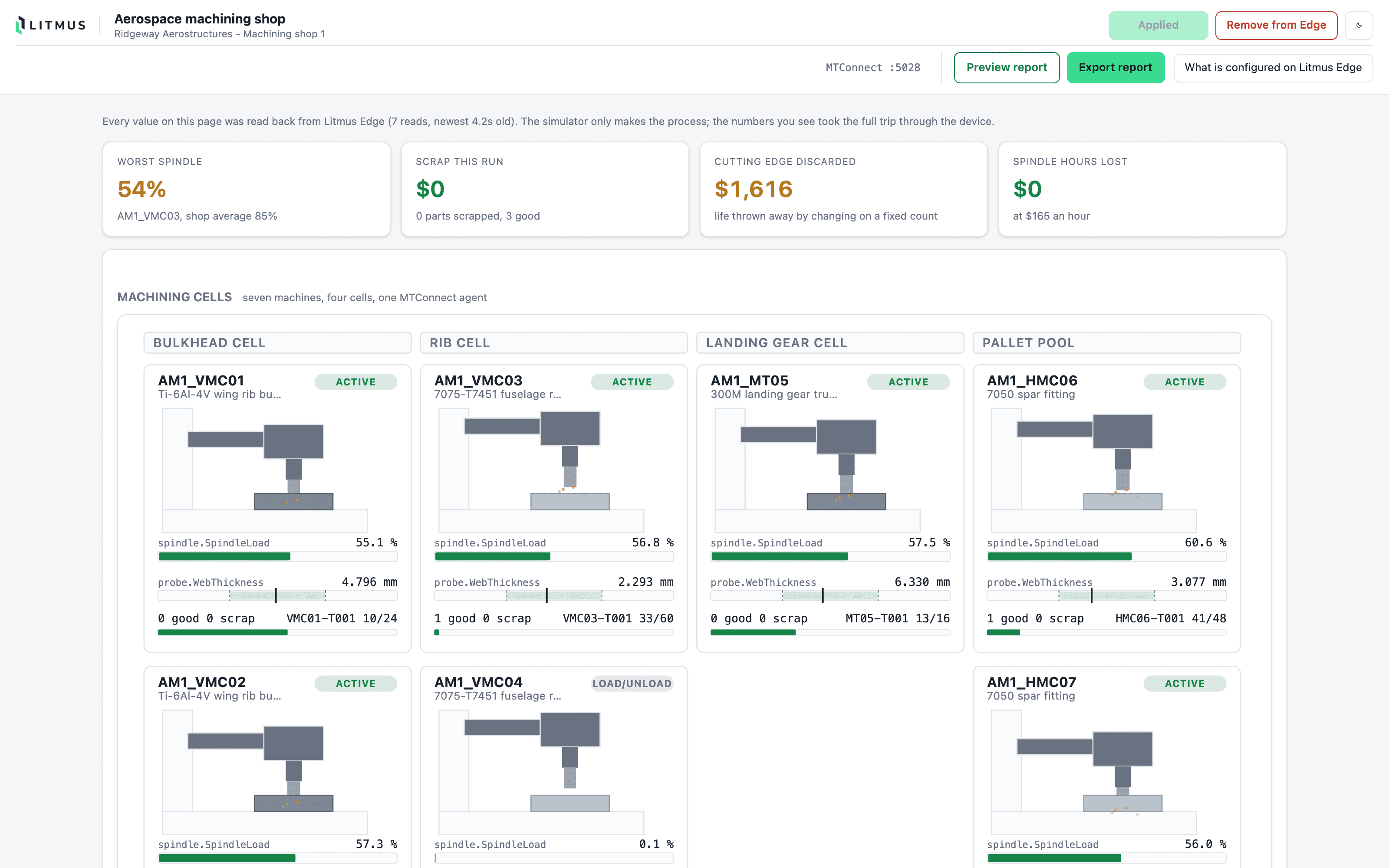
Task: Click AM1_MT05 spindle load bar
Action: tap(830, 556)
